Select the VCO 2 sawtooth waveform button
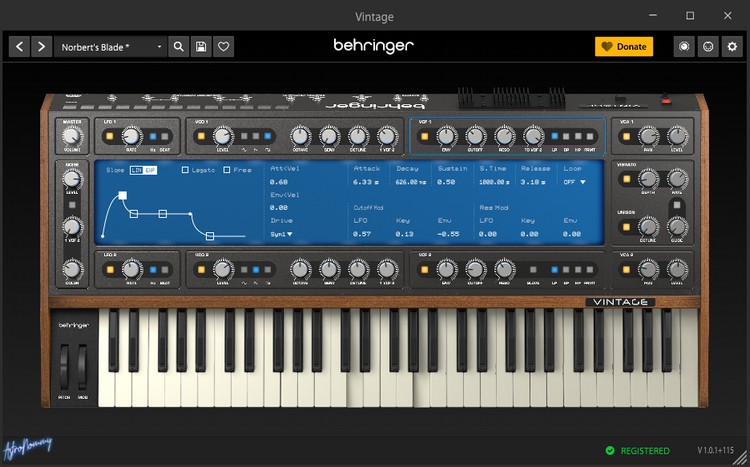Viewport: 750px width, 467px height. coord(256,270)
